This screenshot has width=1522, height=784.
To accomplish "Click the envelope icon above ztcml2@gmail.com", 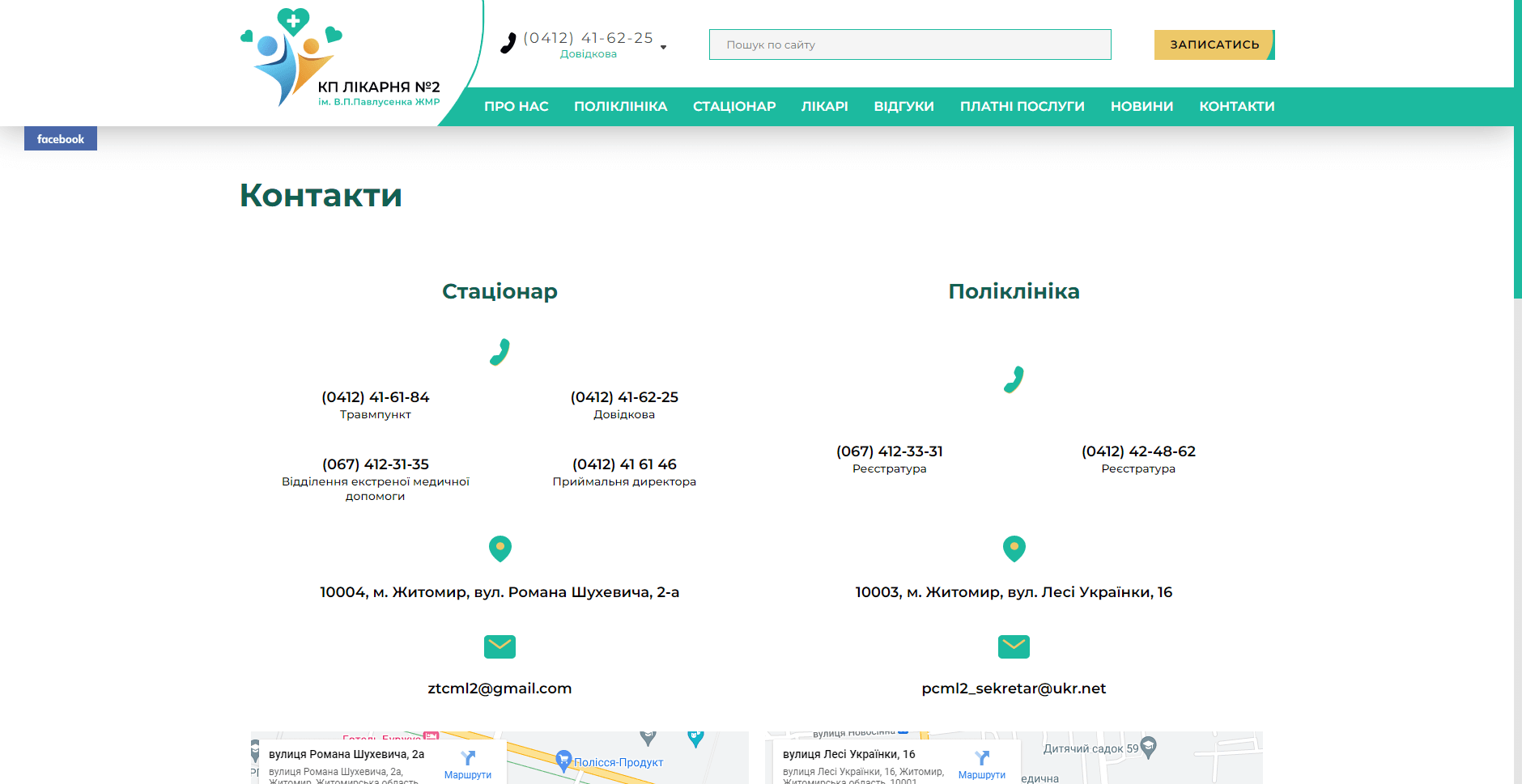I will pos(500,646).
